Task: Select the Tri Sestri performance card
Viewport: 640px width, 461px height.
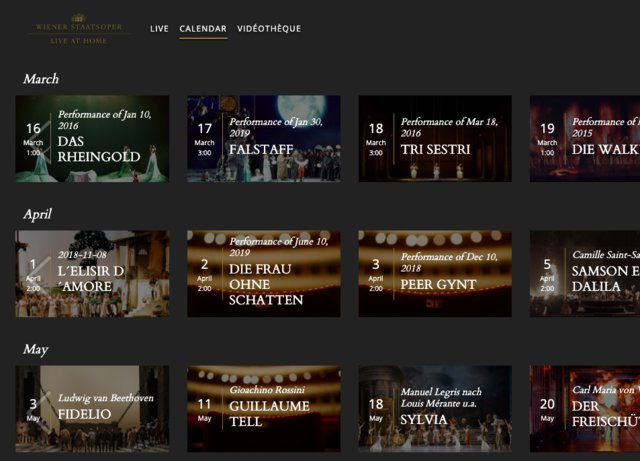Action: pos(435,139)
